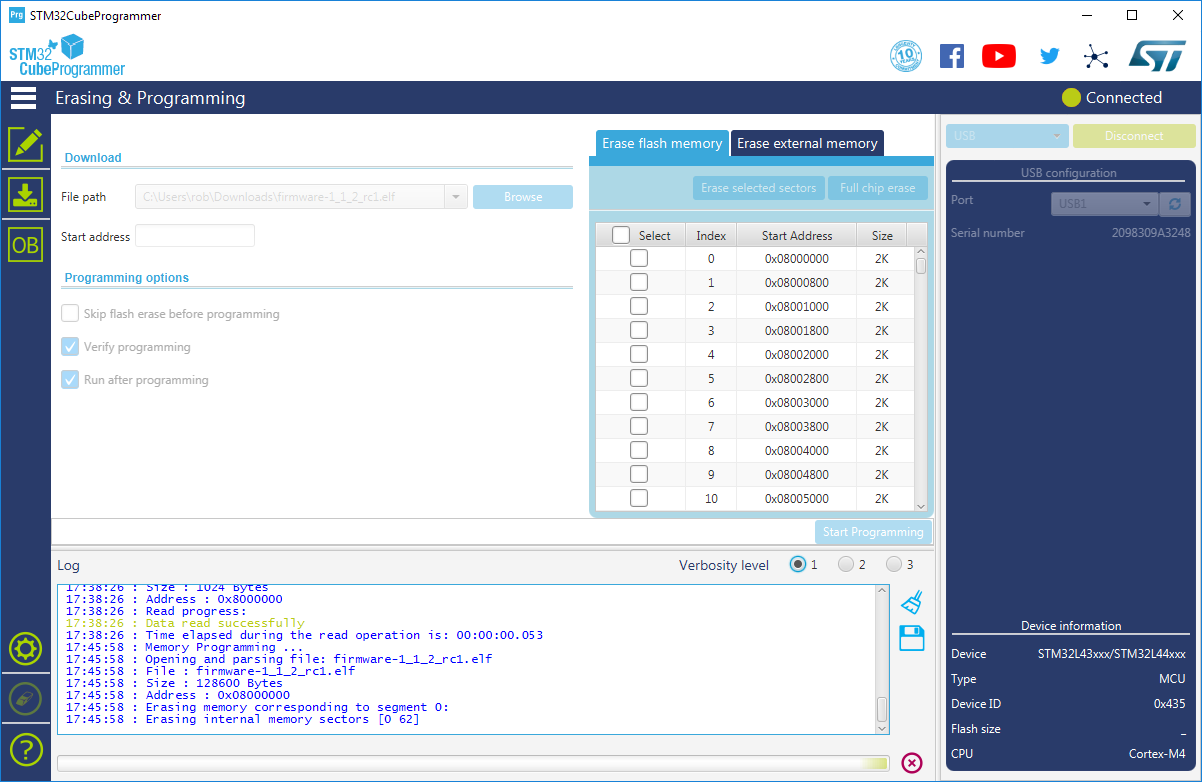1202x782 pixels.
Task: Open the USB connection type dropdown
Action: [1007, 136]
